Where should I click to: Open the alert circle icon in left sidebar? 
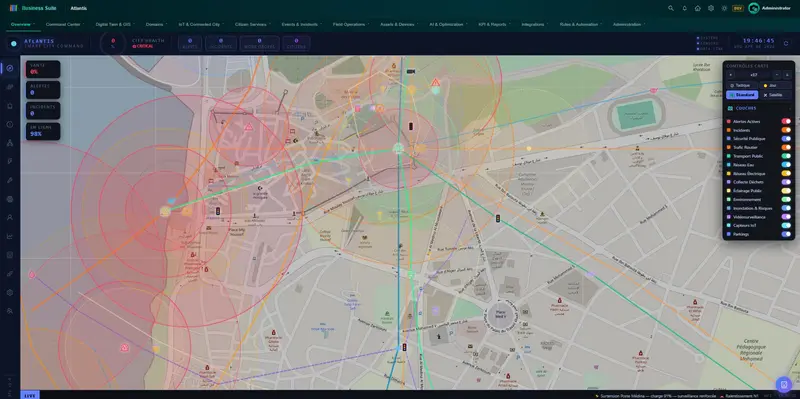point(10,124)
